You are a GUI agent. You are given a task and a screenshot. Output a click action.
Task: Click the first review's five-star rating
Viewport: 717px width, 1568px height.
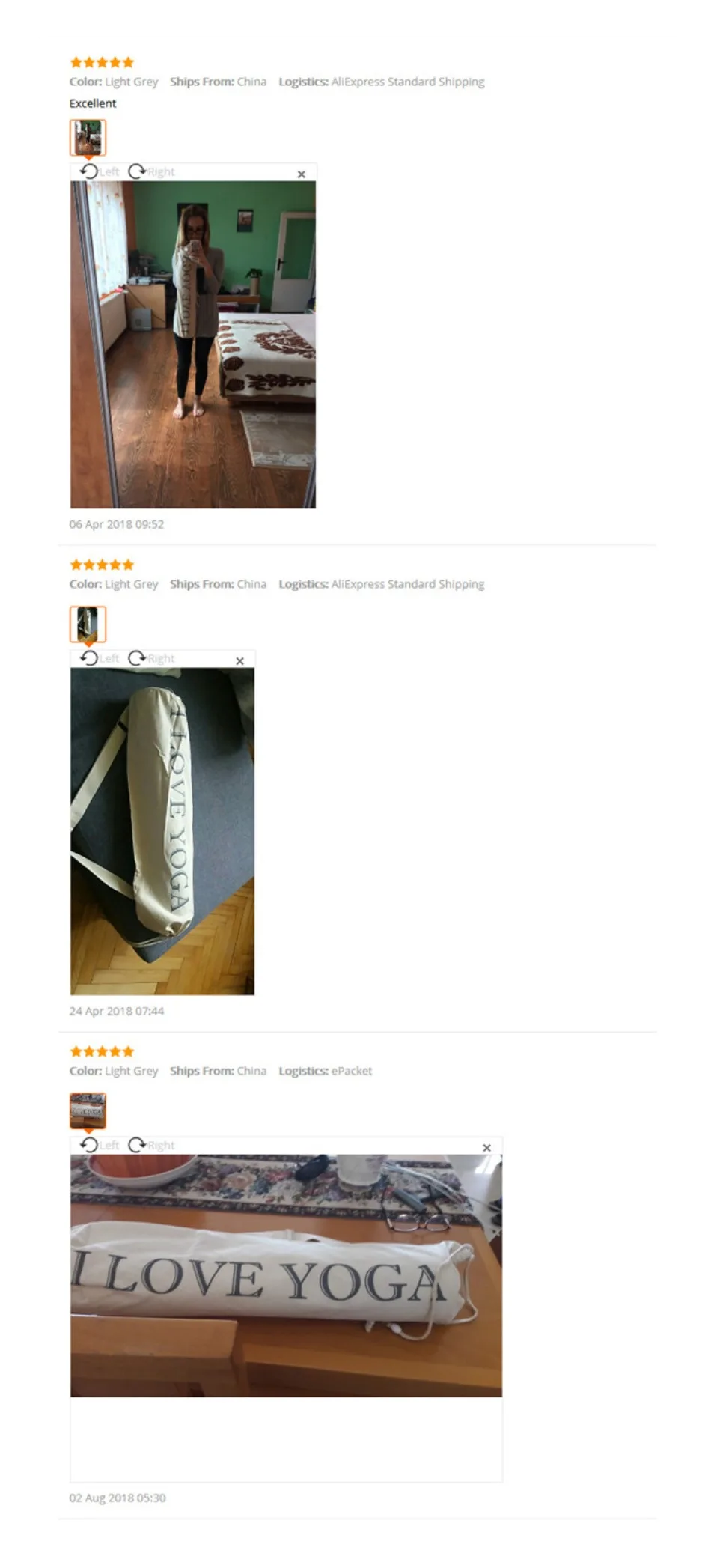tap(102, 62)
